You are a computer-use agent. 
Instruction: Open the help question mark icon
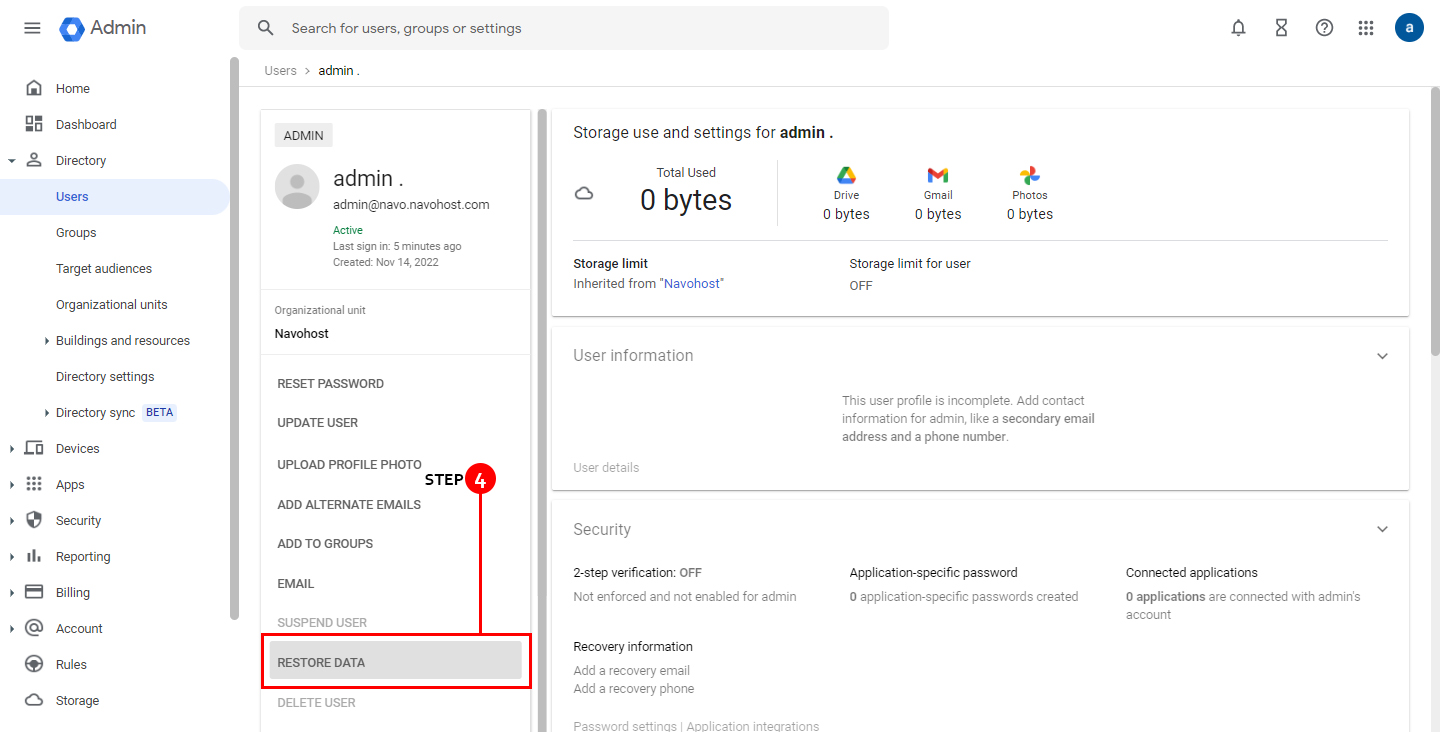pos(1324,28)
